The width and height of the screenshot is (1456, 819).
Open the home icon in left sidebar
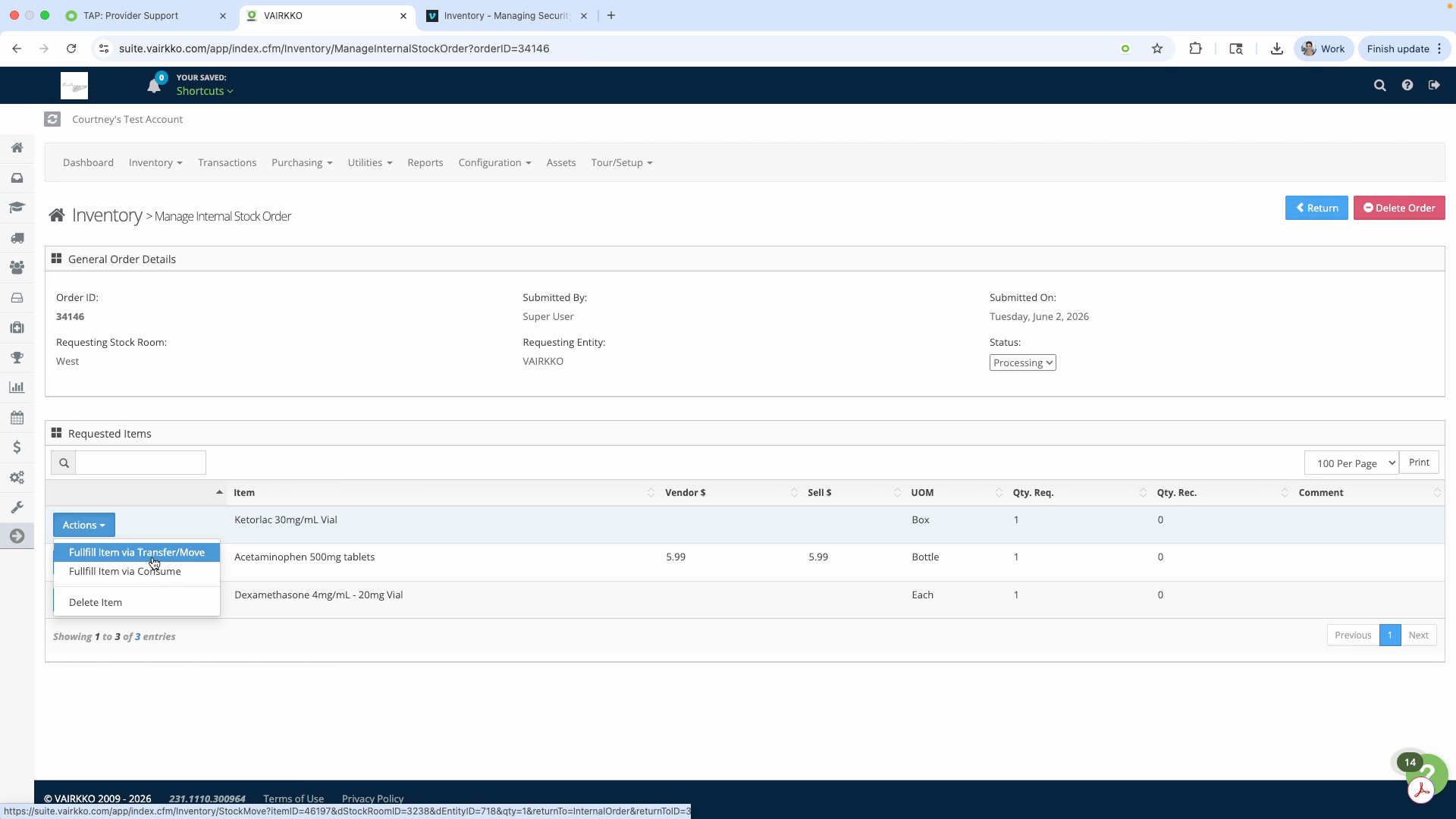tap(17, 148)
